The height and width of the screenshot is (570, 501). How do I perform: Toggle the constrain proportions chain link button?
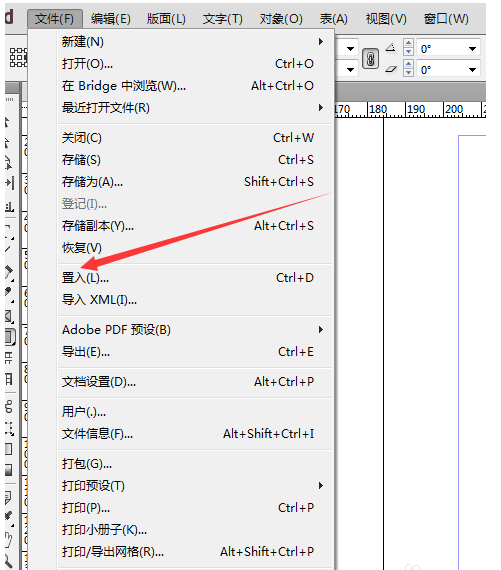point(370,59)
